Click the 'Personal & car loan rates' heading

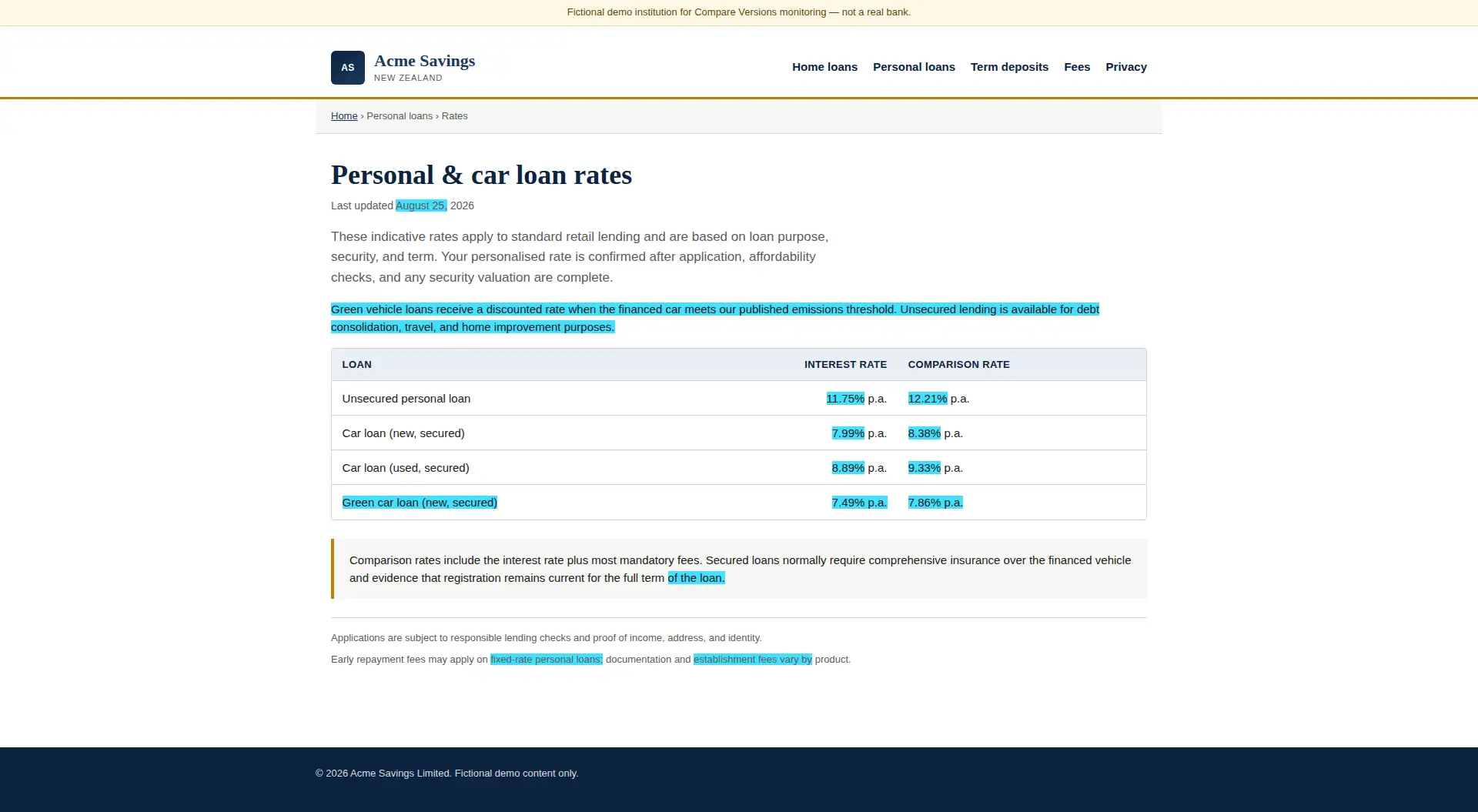click(x=481, y=175)
